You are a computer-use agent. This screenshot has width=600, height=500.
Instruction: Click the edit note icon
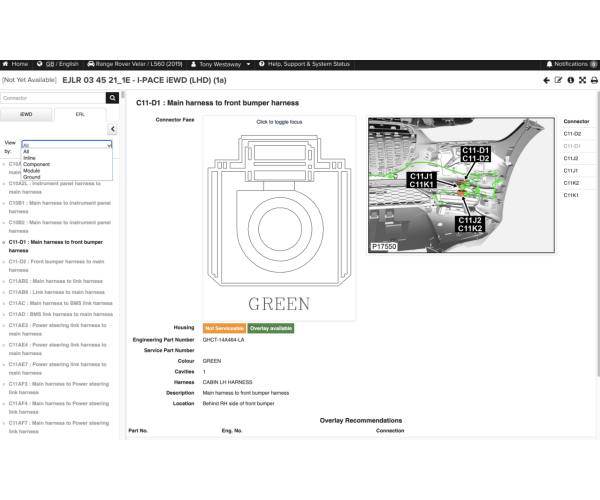(x=558, y=80)
